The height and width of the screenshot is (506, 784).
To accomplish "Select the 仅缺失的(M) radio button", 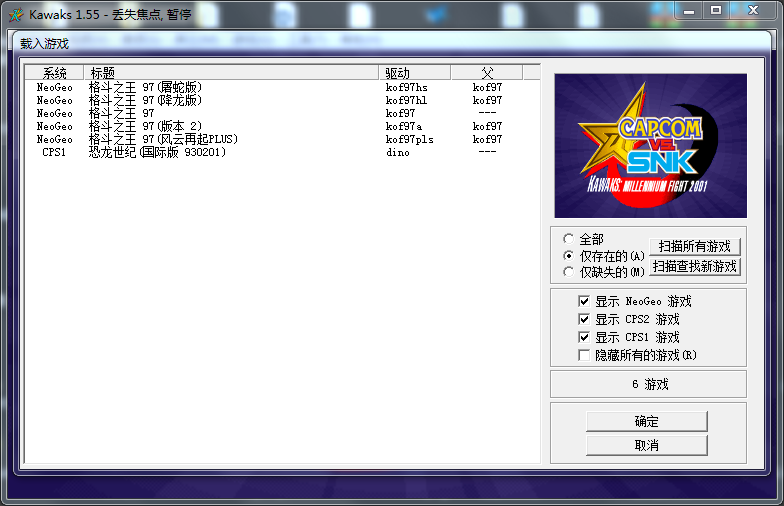I will tap(568, 272).
